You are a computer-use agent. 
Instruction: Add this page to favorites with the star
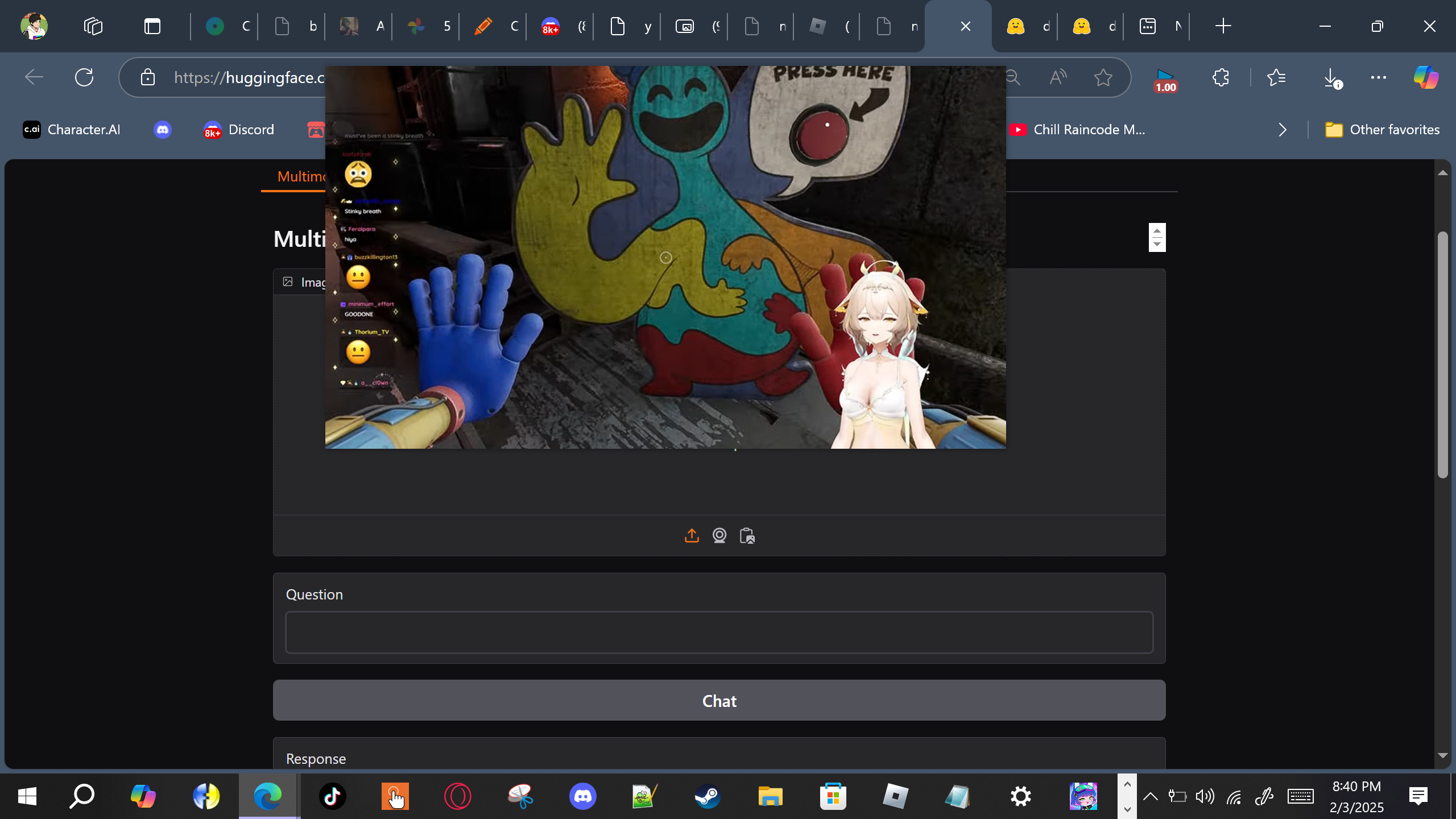(1103, 77)
